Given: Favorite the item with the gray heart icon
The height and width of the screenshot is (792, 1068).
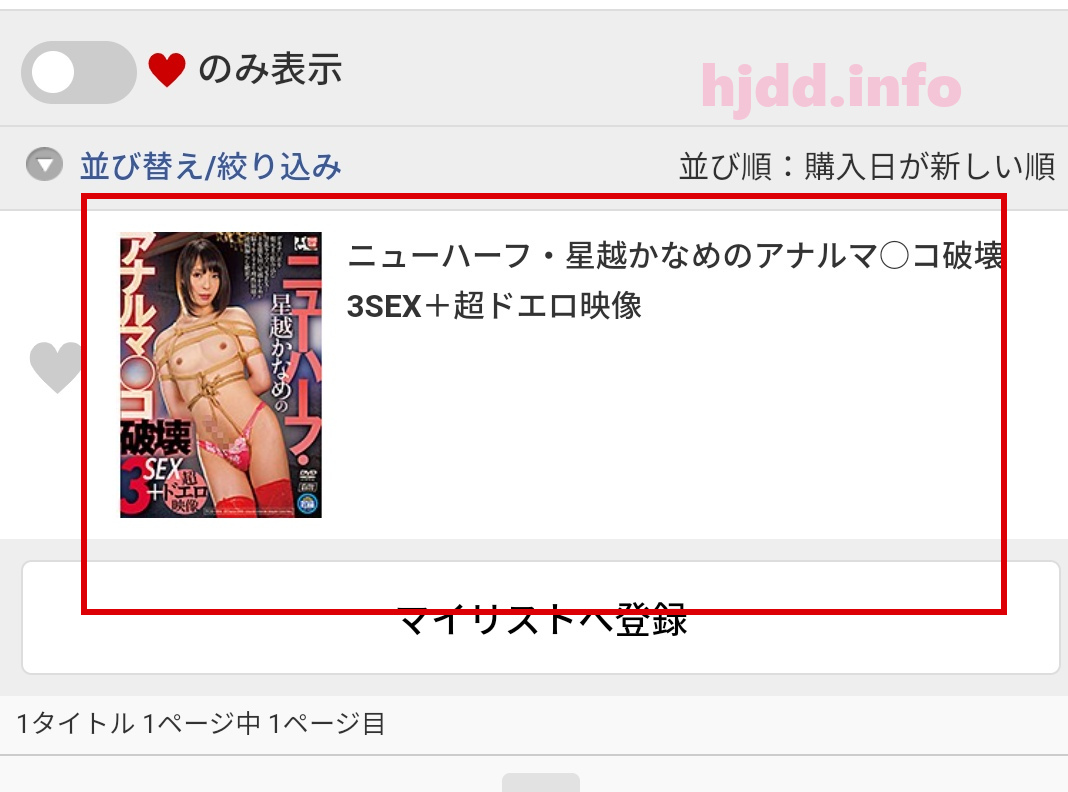Looking at the screenshot, I should click(56, 368).
